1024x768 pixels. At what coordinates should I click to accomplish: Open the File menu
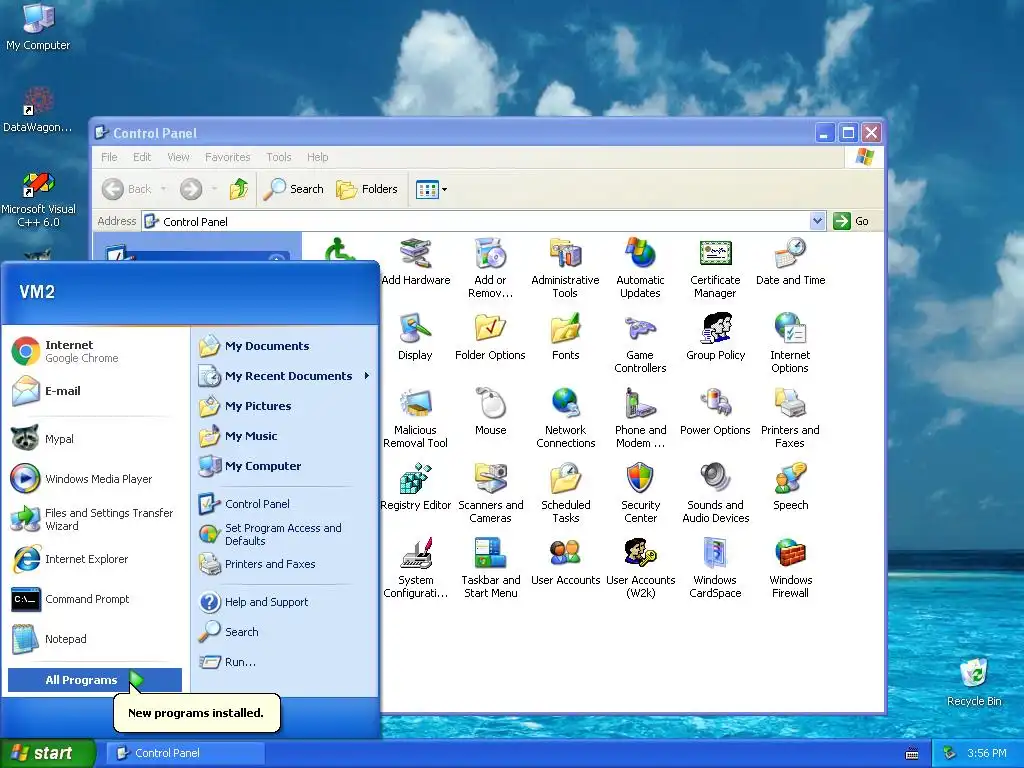click(x=109, y=157)
